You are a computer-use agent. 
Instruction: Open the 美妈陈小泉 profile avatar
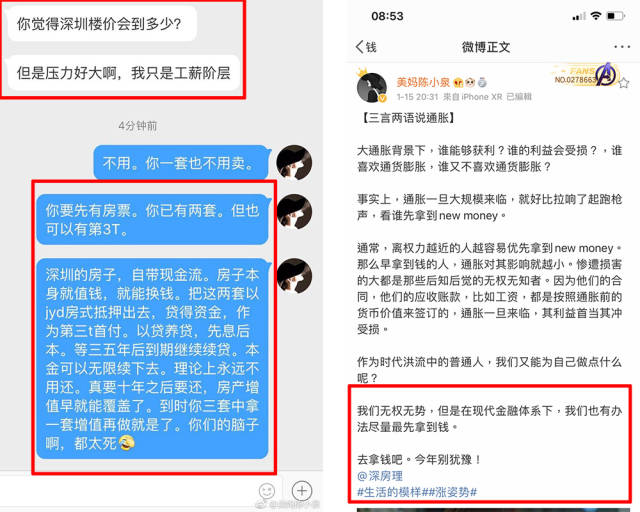371,87
